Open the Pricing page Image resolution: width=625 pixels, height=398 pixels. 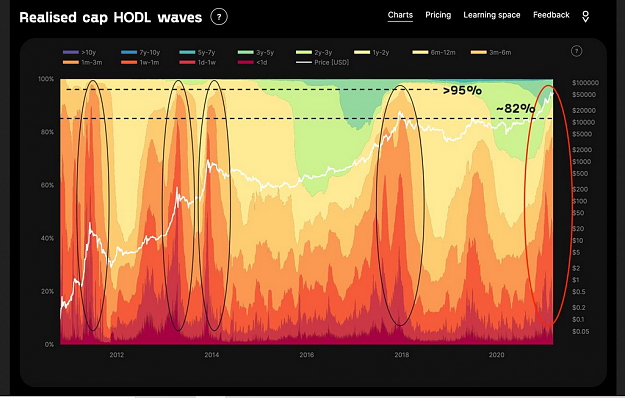(438, 15)
